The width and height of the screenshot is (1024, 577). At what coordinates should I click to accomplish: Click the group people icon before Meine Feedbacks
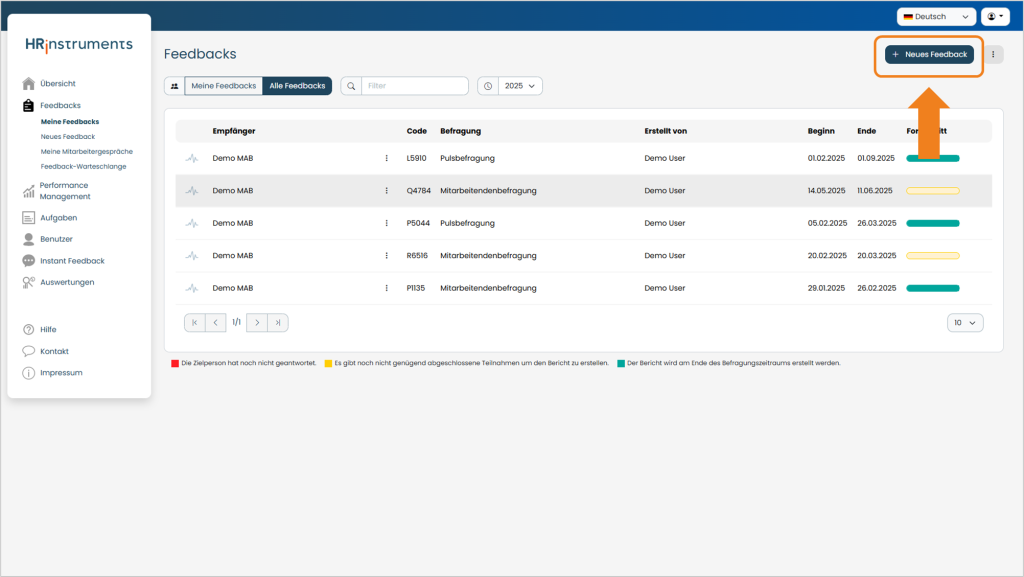pyautogui.click(x=174, y=86)
